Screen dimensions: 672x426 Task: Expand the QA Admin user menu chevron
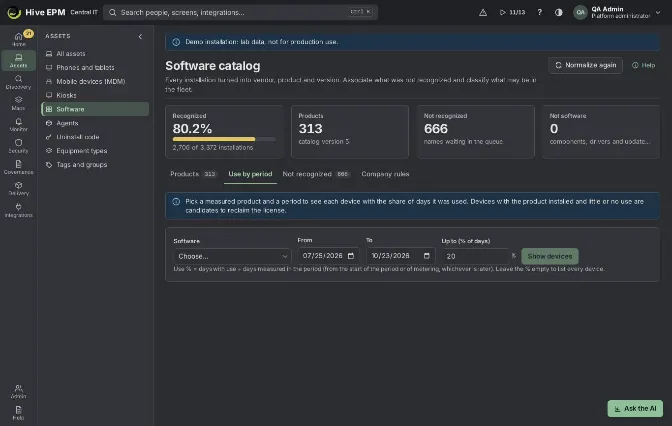[x=658, y=12]
